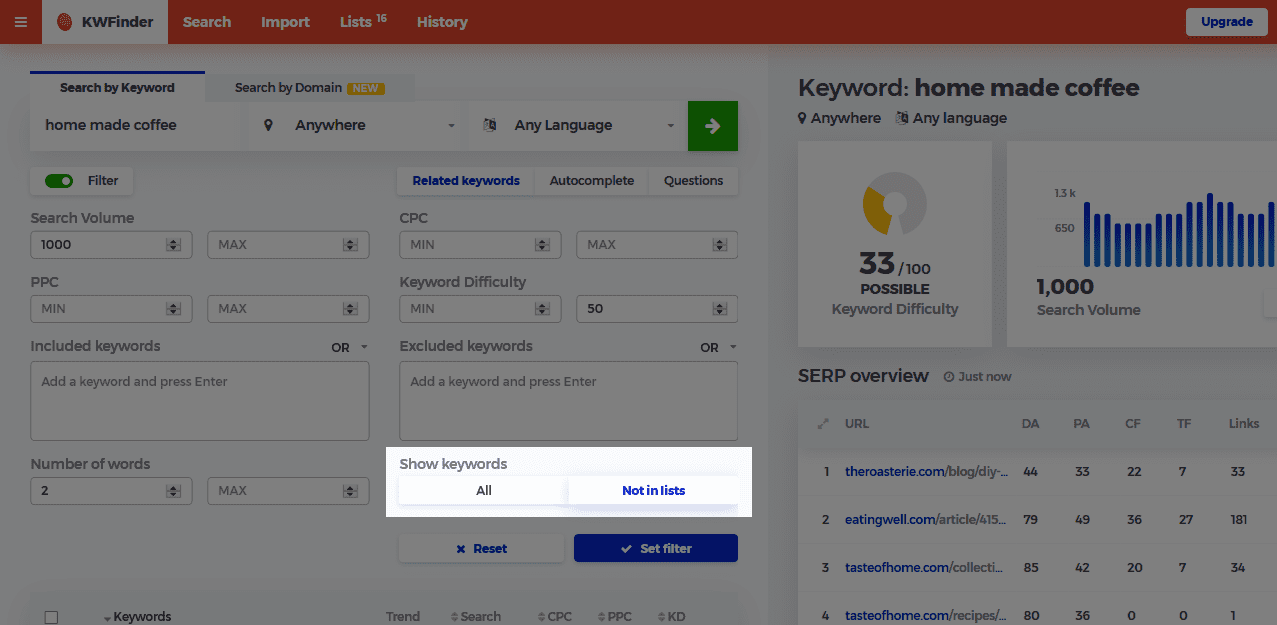Click the Number of words minimum stepper
This screenshot has height=625, width=1277.
pos(173,491)
